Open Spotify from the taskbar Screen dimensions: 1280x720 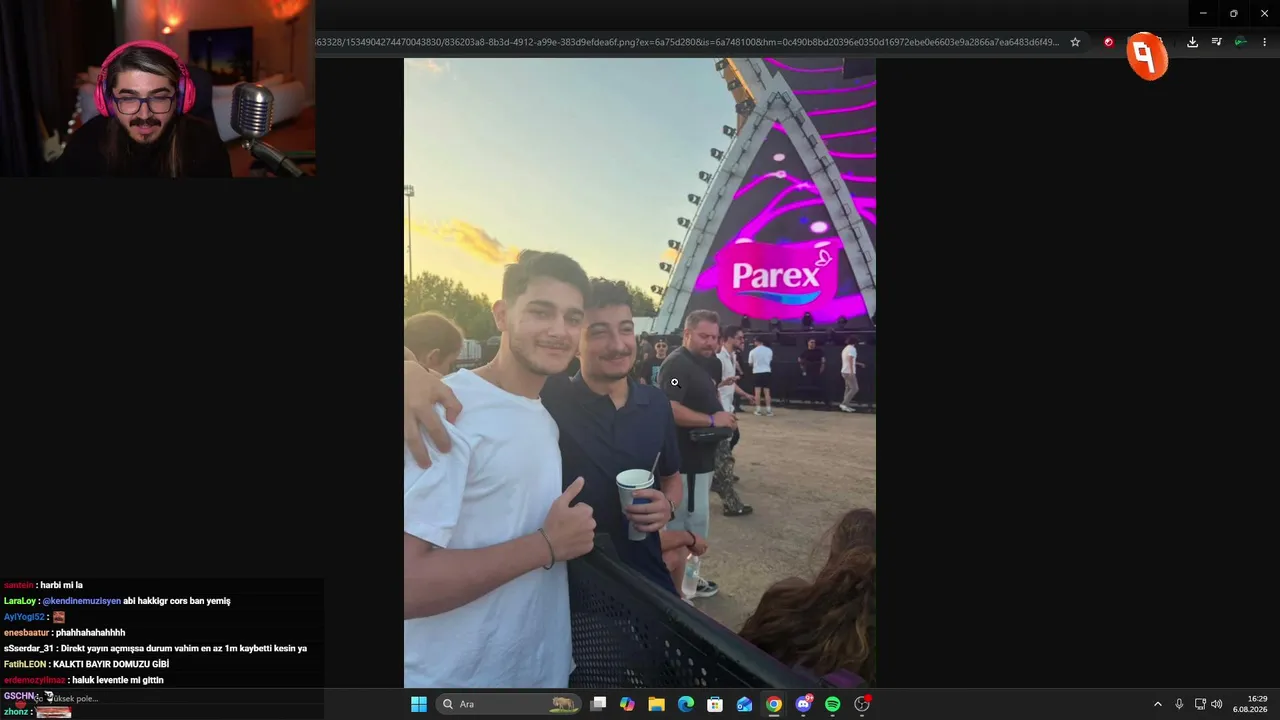tap(833, 704)
